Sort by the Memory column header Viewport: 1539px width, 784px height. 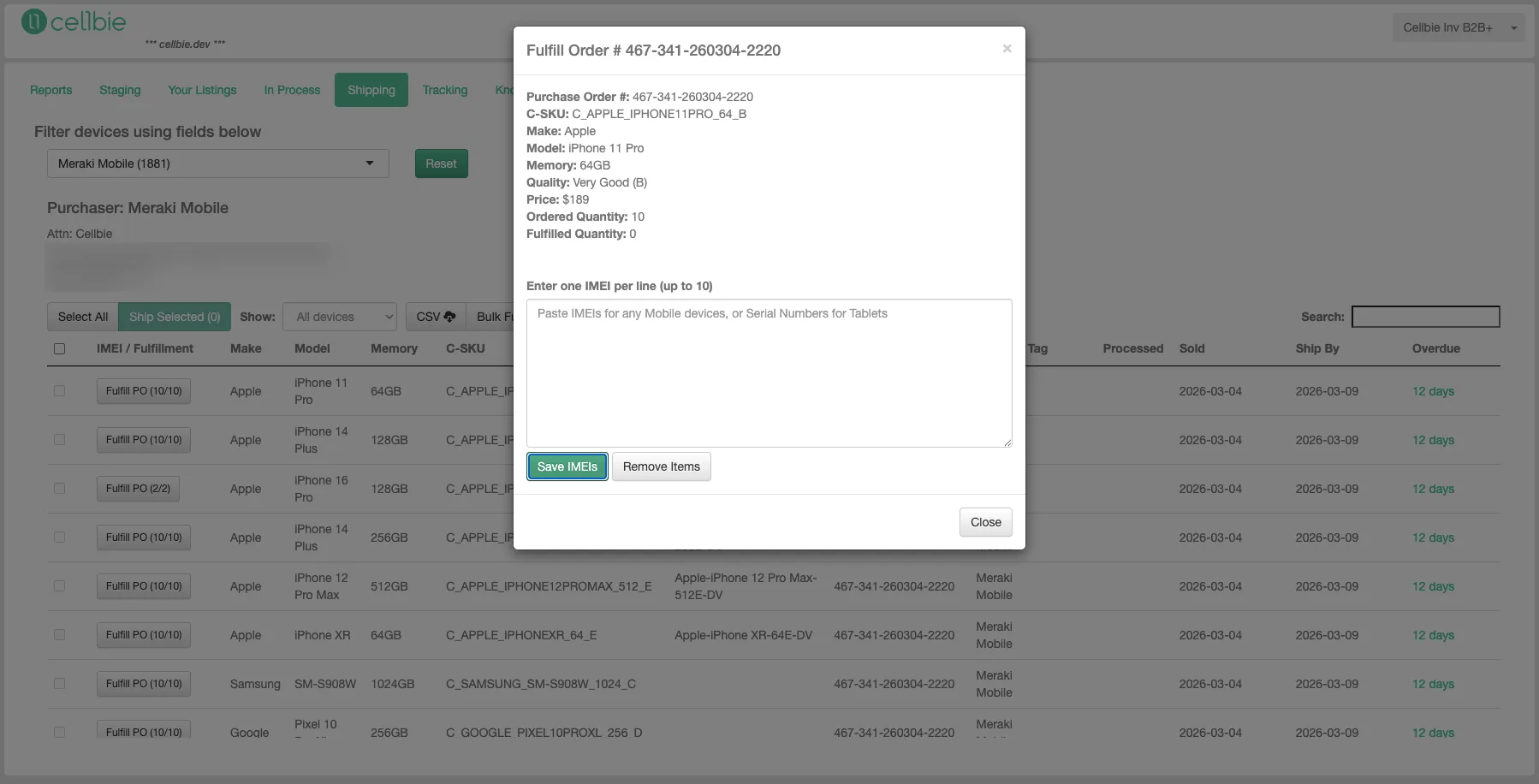coord(394,348)
